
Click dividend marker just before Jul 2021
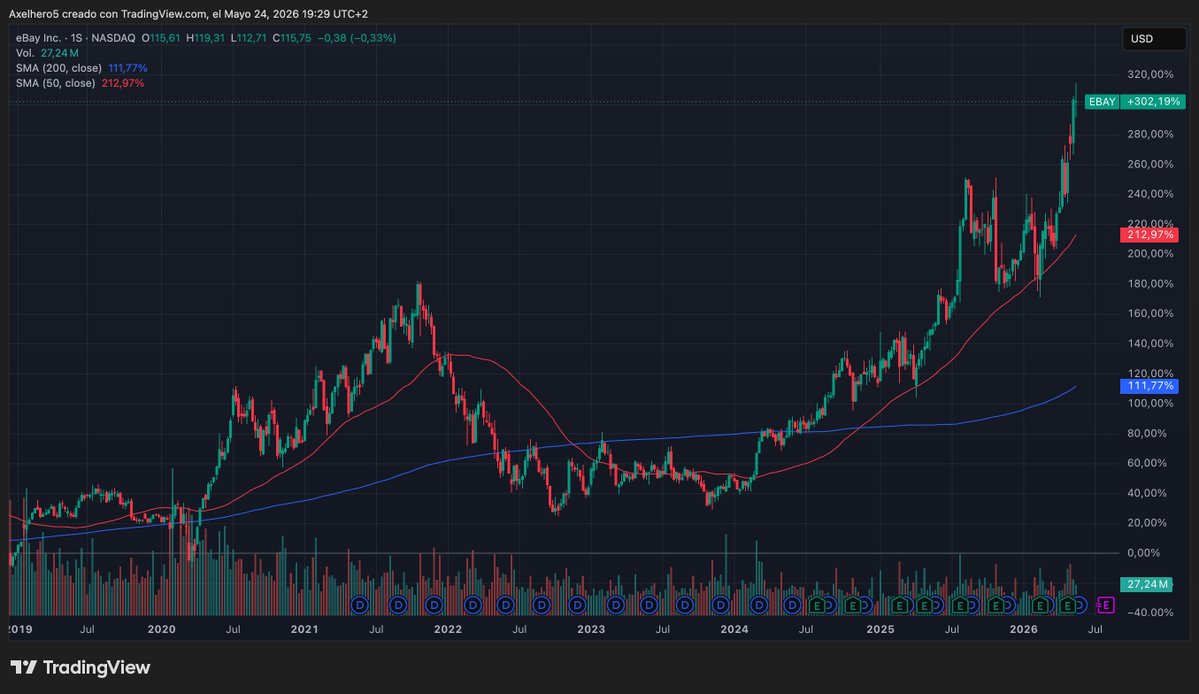pos(359,605)
